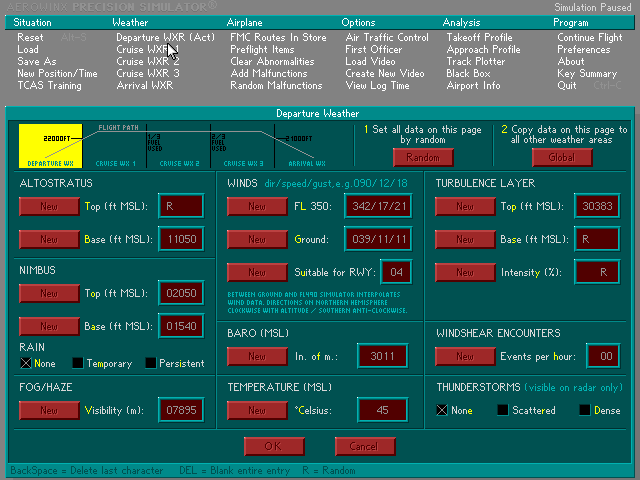
Task: Click New for Suitable for RWY
Action: point(257,272)
